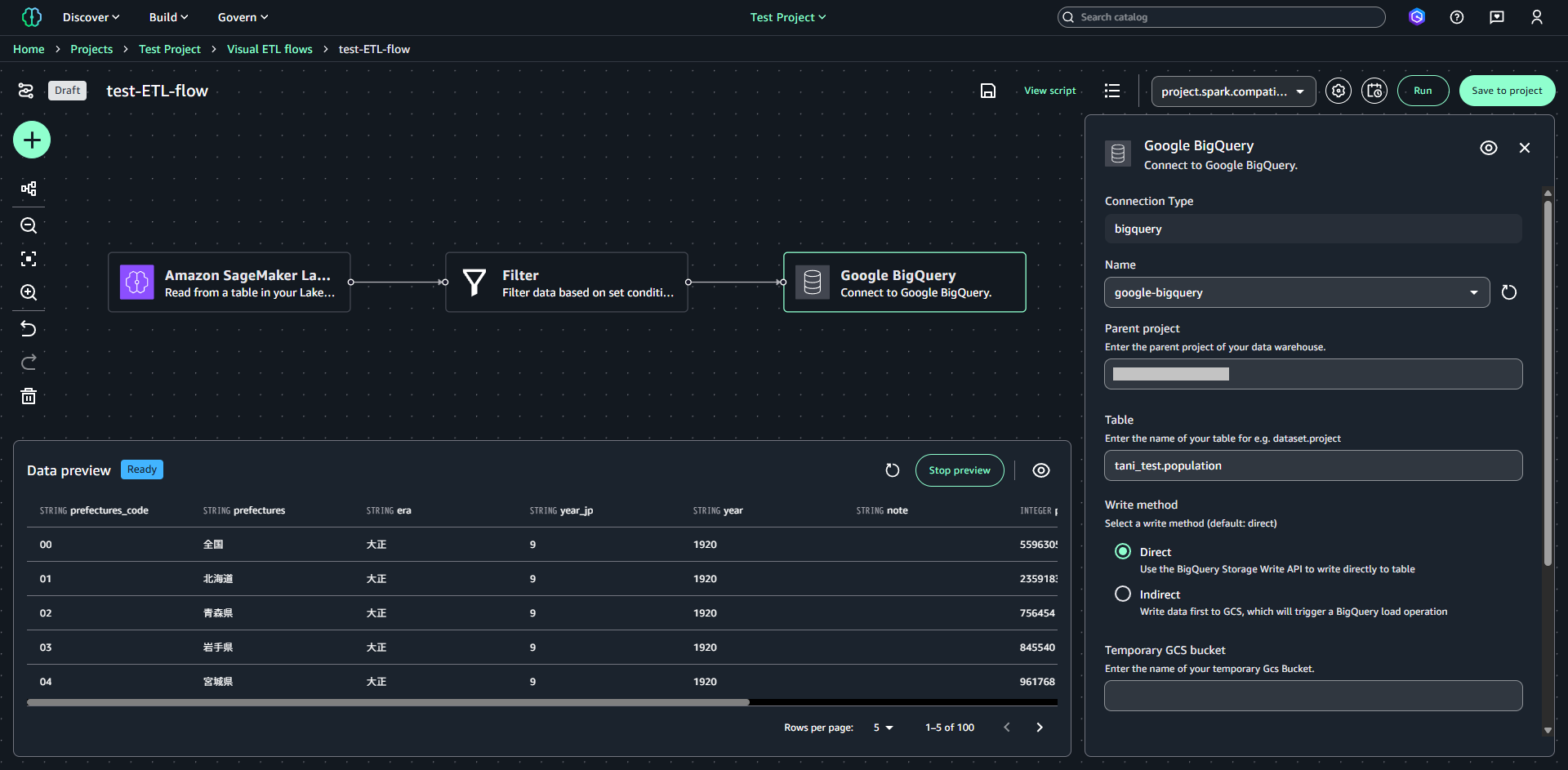Open Visual ETL flows breadcrumb
This screenshot has width=1568, height=770.
click(x=269, y=49)
